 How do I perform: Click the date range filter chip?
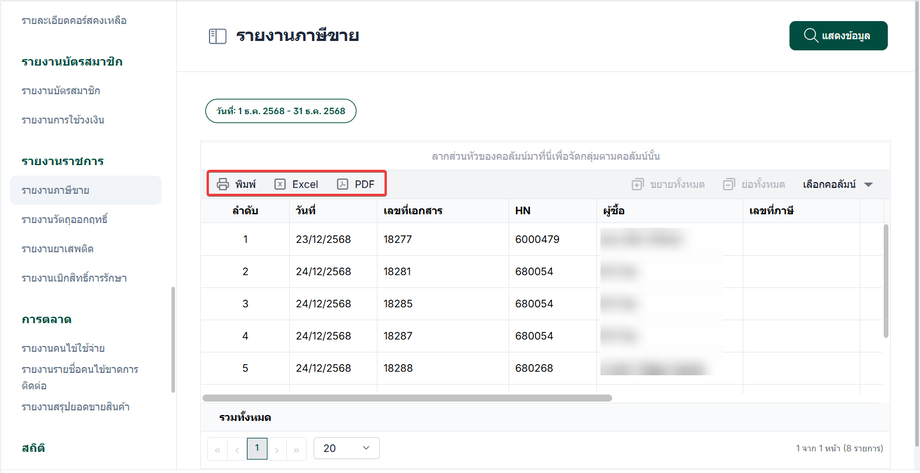pos(280,111)
